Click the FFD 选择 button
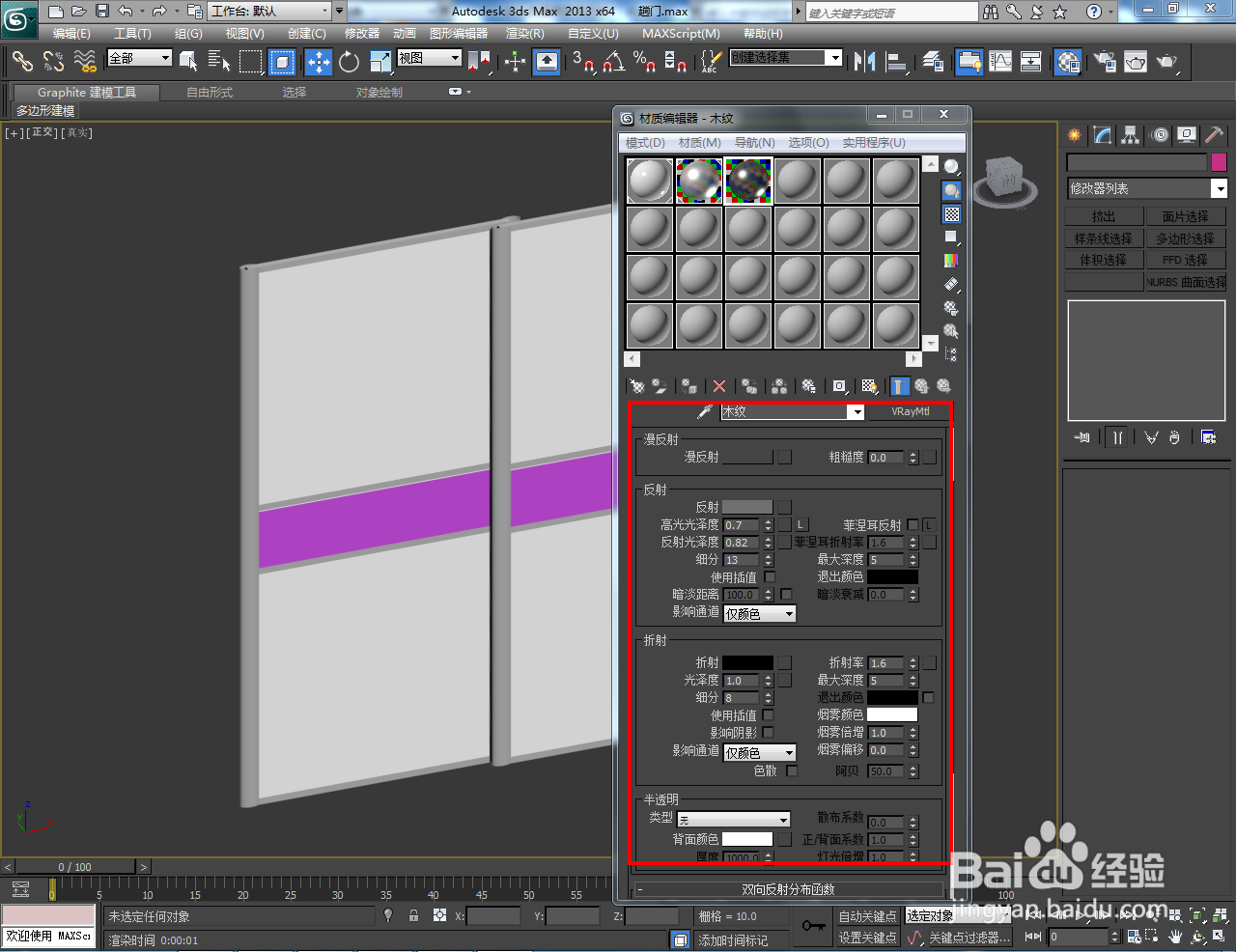The width and height of the screenshot is (1236, 952). (x=1185, y=260)
